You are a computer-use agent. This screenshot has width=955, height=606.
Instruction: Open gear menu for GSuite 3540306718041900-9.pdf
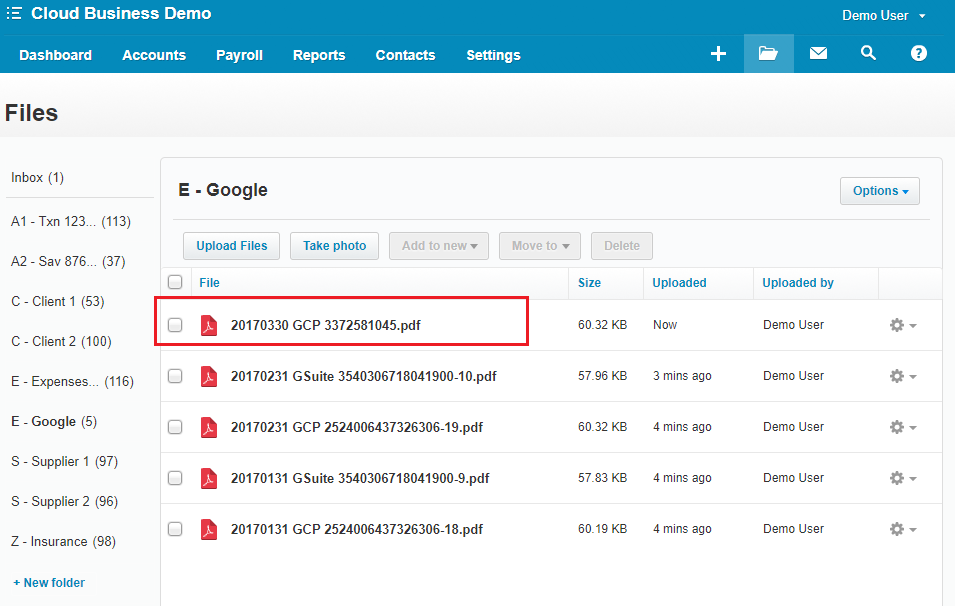903,479
